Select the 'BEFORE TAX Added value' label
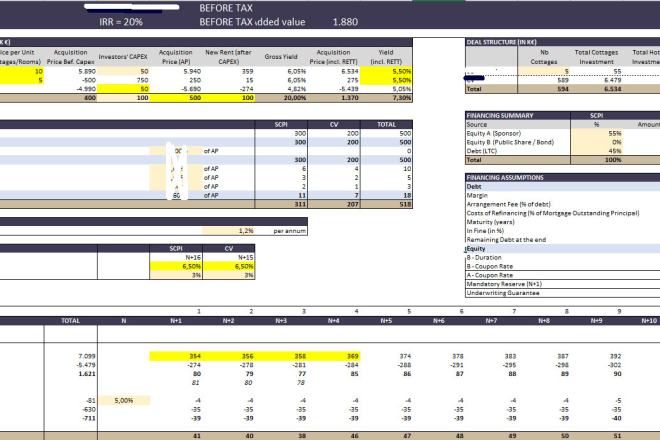The image size is (660, 440). (x=252, y=22)
